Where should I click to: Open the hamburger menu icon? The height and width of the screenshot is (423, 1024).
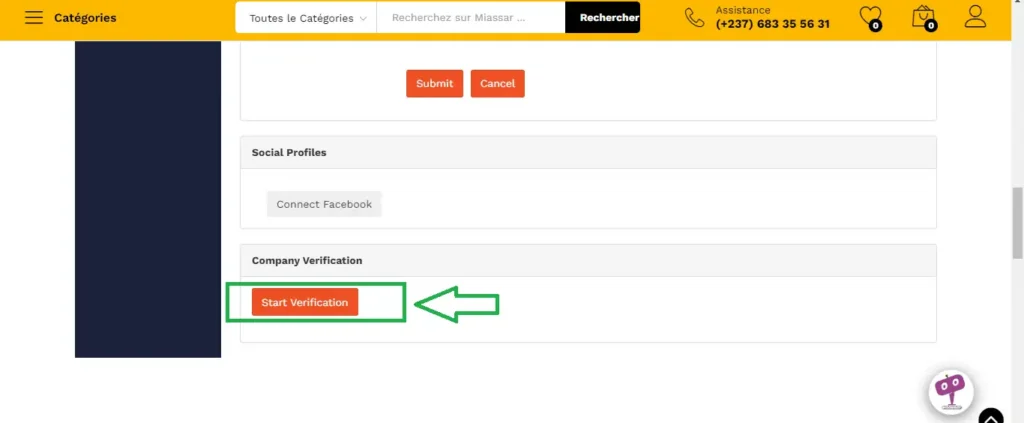pos(34,18)
